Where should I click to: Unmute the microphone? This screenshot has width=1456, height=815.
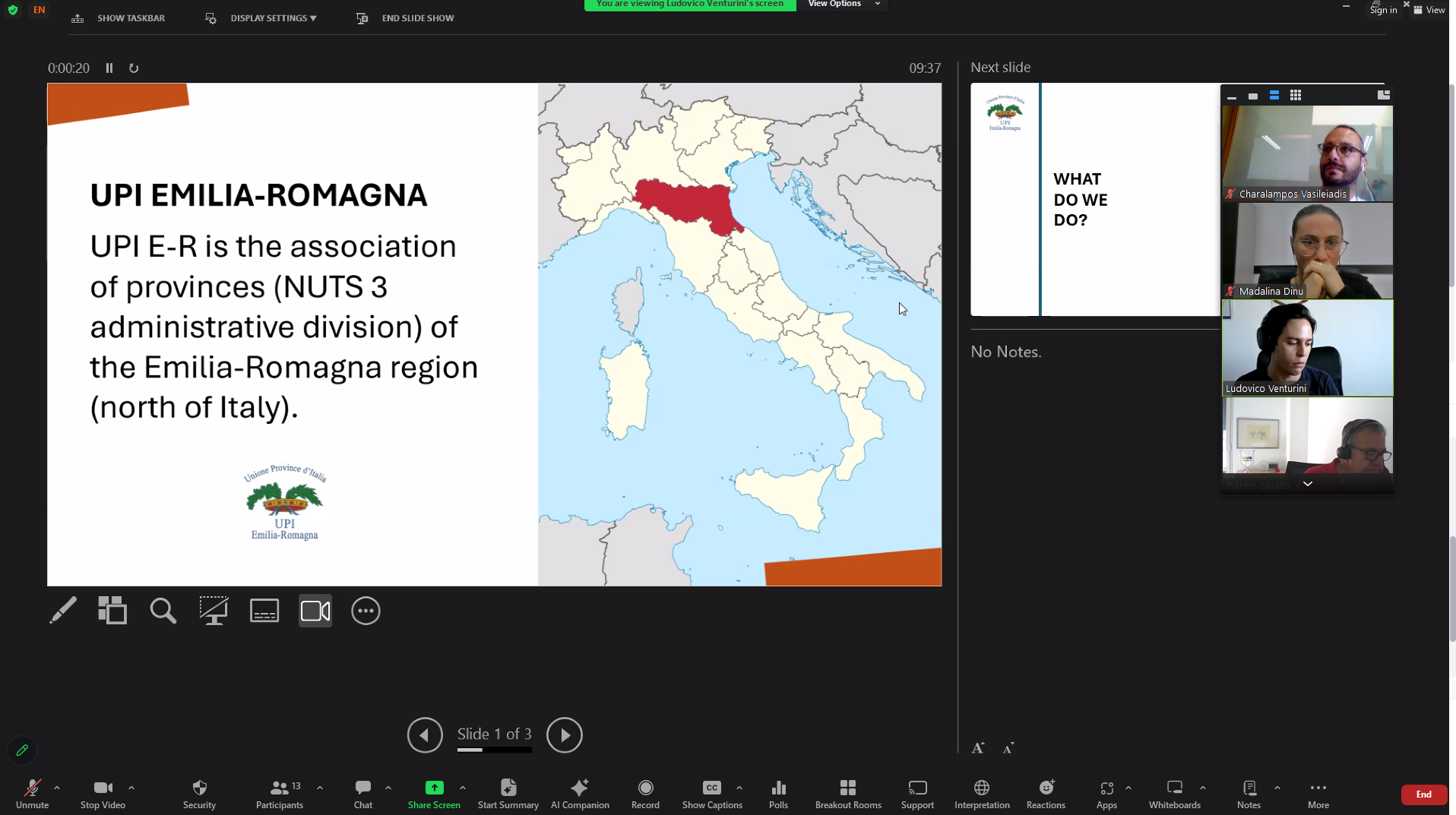click(x=32, y=794)
